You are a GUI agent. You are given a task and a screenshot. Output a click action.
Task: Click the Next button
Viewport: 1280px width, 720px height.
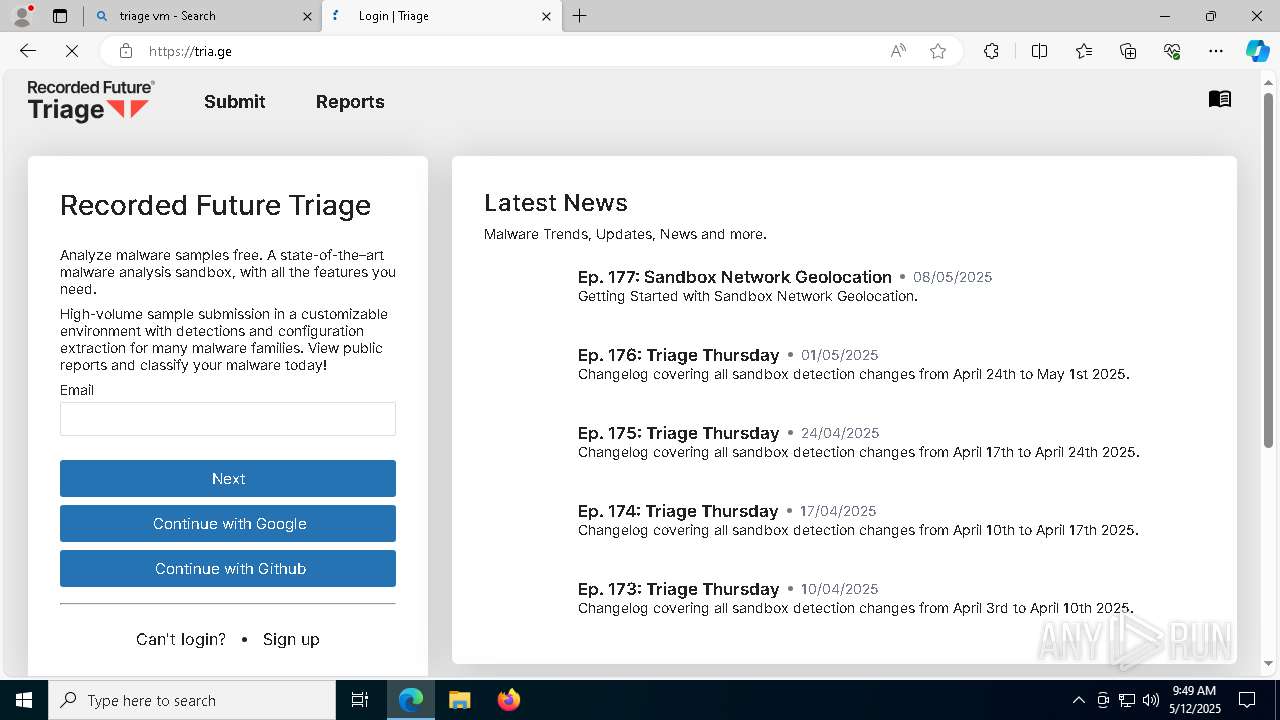(228, 478)
